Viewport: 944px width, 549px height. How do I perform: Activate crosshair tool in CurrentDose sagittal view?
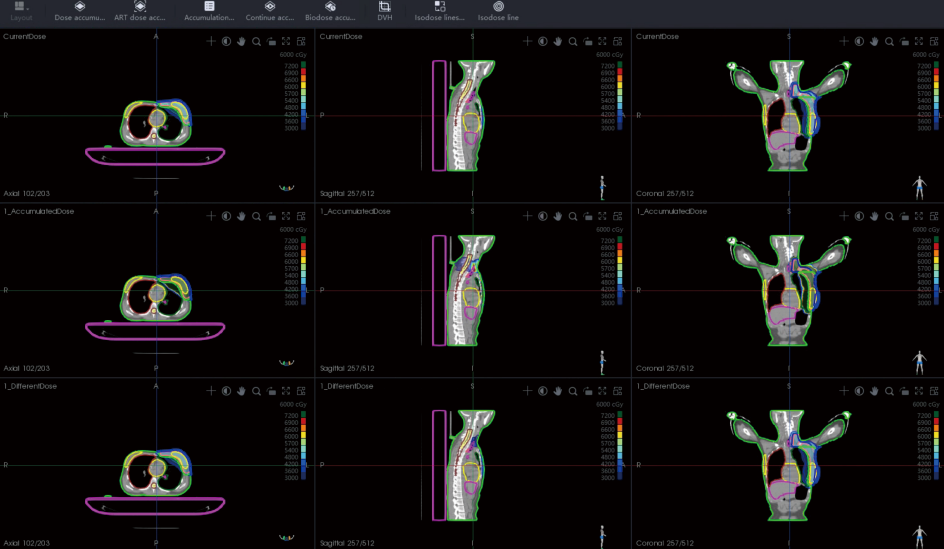[527, 41]
